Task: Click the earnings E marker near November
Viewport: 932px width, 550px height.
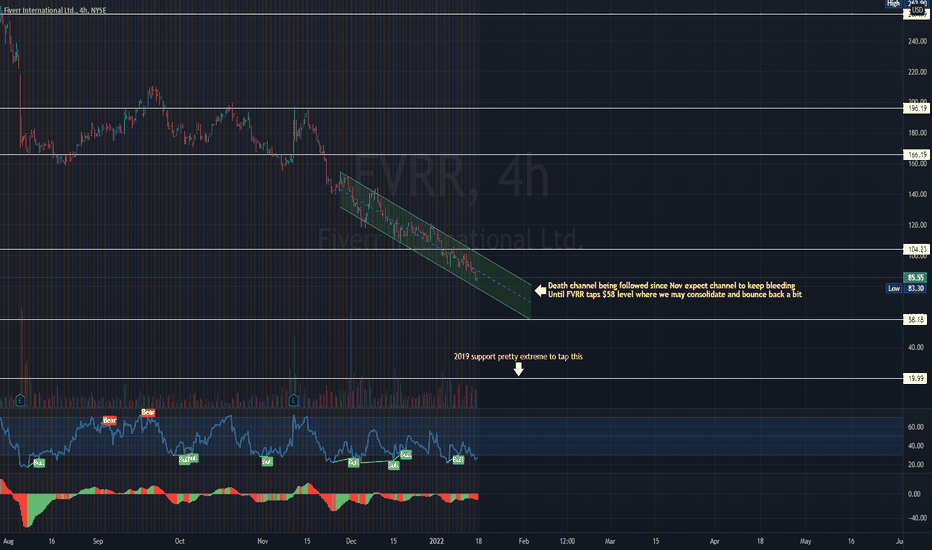Action: pyautogui.click(x=294, y=401)
